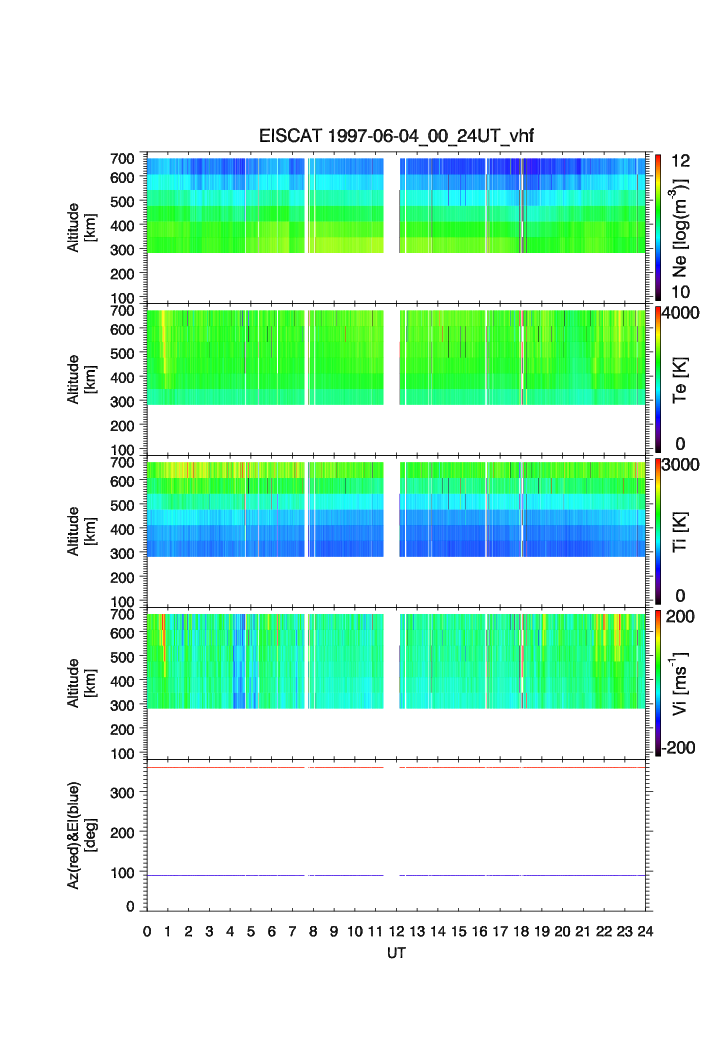Click the '0' tick on the UT axis

[147, 931]
